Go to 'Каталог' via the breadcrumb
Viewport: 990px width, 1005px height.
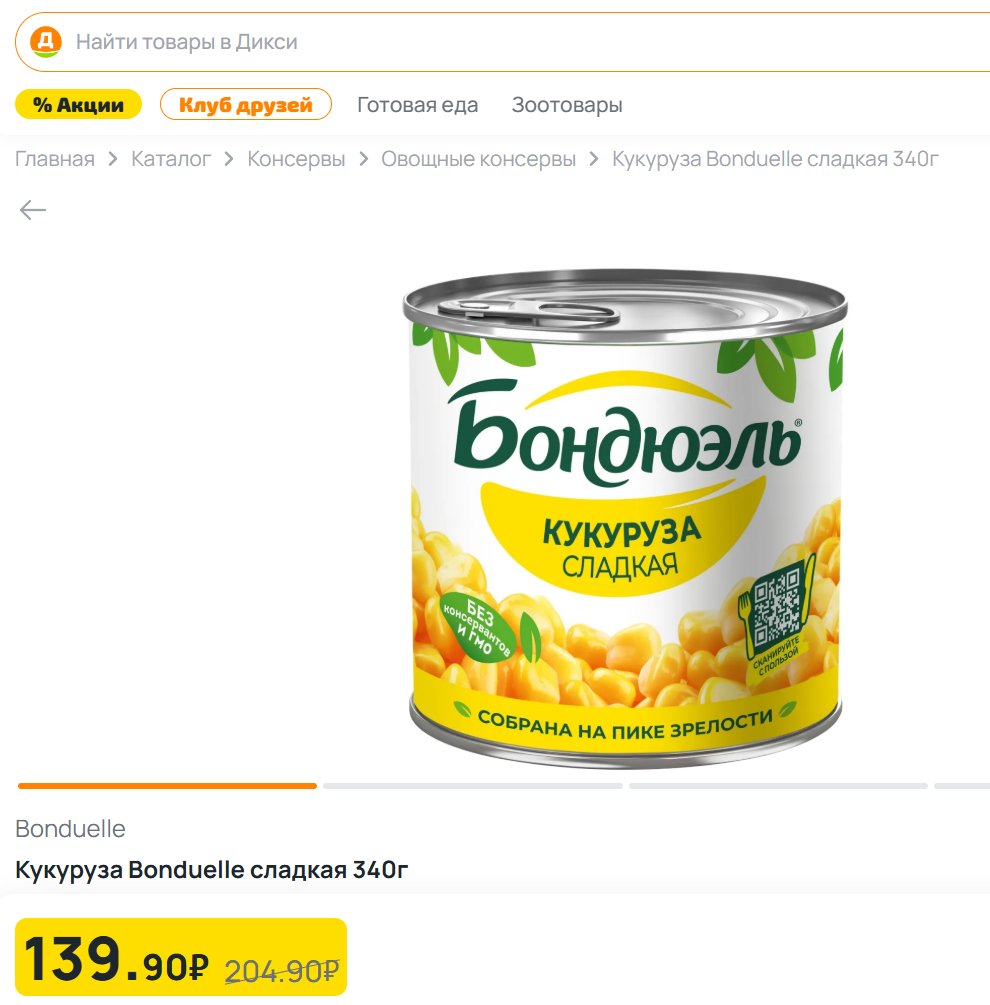pos(171,159)
